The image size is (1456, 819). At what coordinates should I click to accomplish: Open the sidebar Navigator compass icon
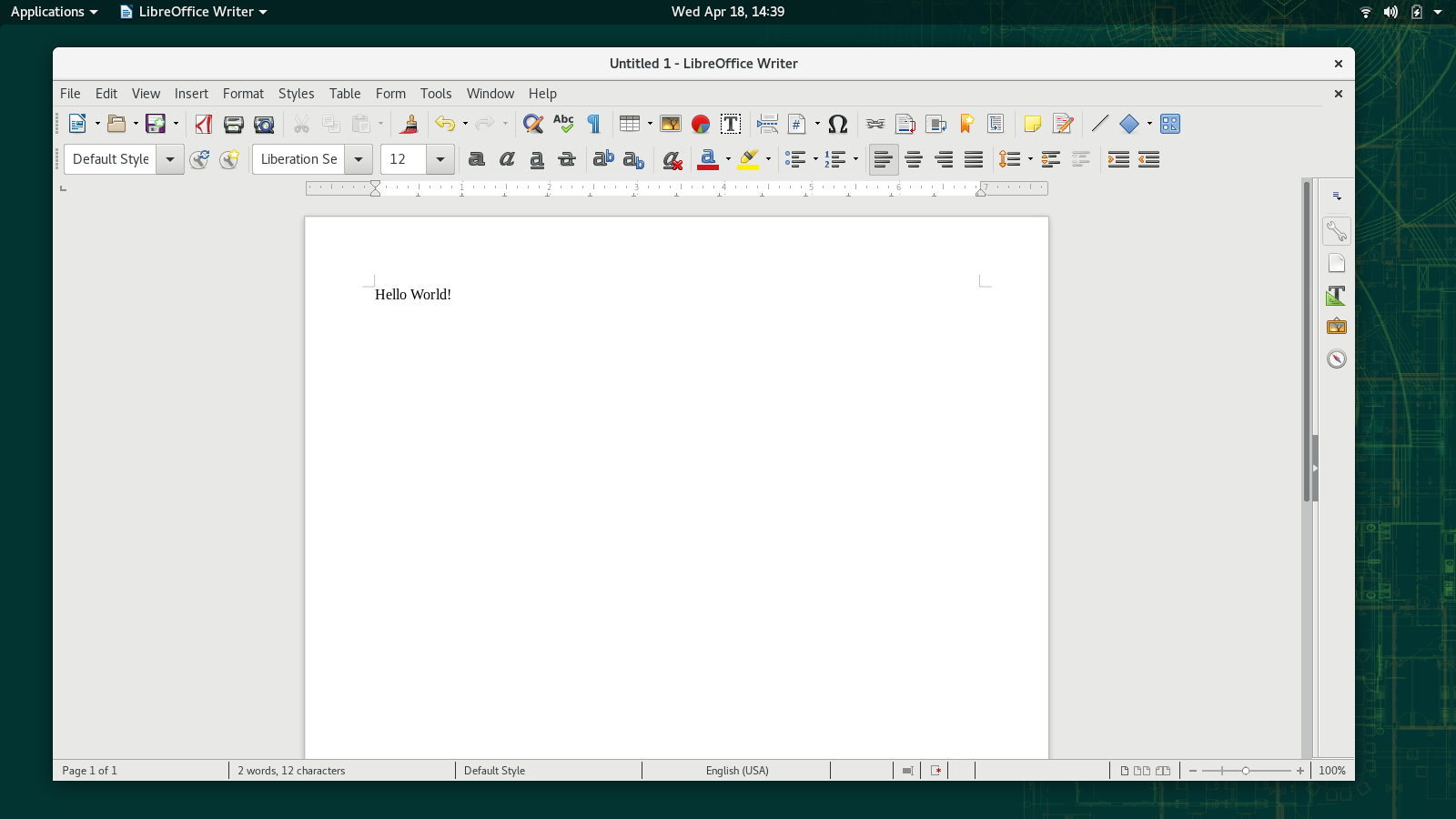[x=1336, y=359]
